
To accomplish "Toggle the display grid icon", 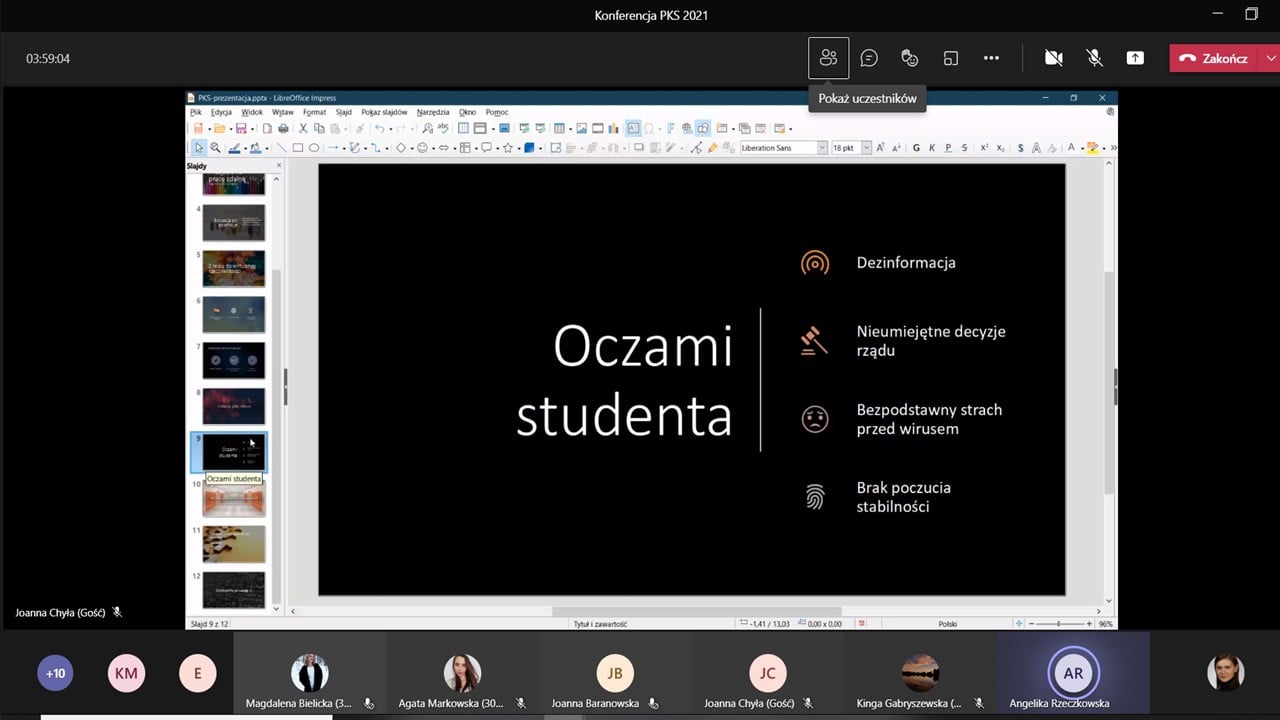I will pyautogui.click(x=462, y=128).
